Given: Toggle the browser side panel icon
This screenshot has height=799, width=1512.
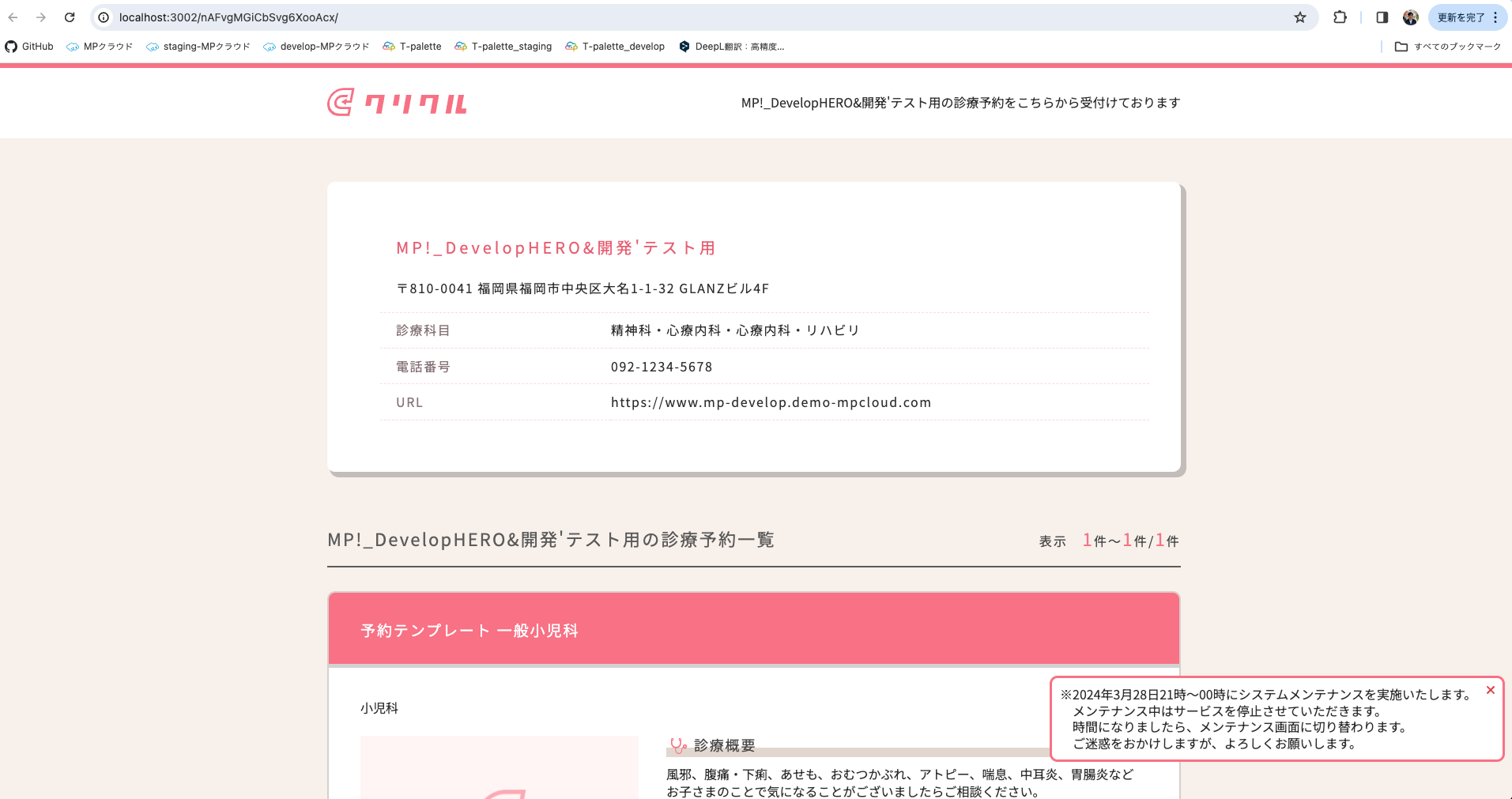Looking at the screenshot, I should 1382,17.
